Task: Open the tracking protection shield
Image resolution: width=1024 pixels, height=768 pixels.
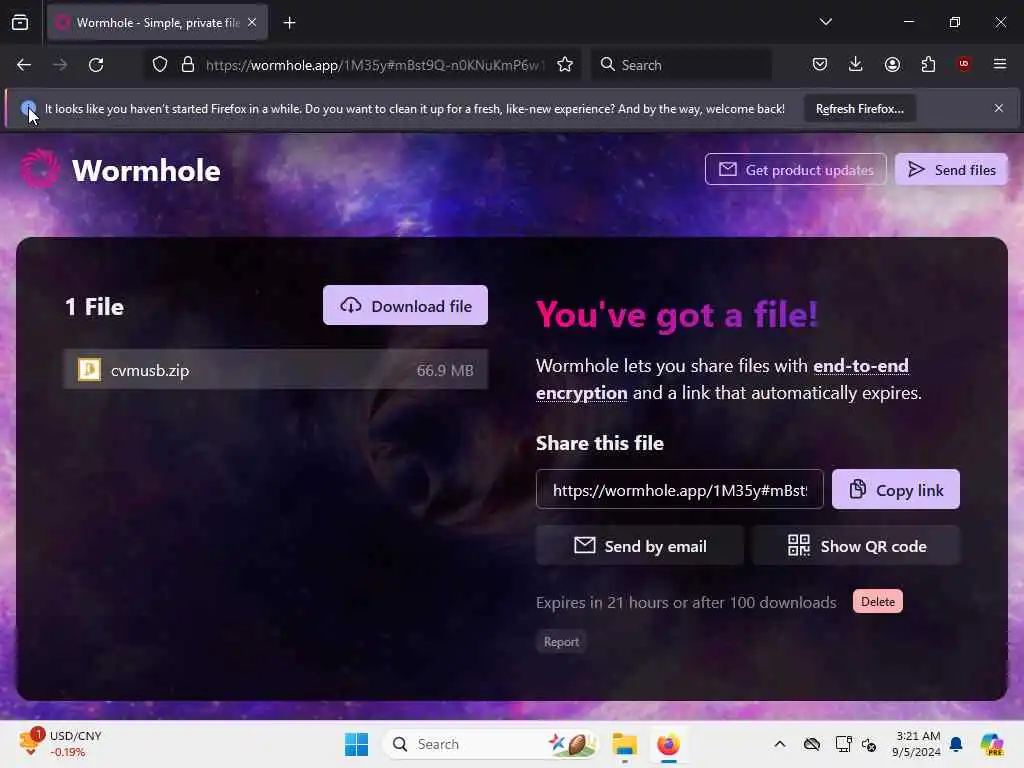Action: pyautogui.click(x=160, y=64)
